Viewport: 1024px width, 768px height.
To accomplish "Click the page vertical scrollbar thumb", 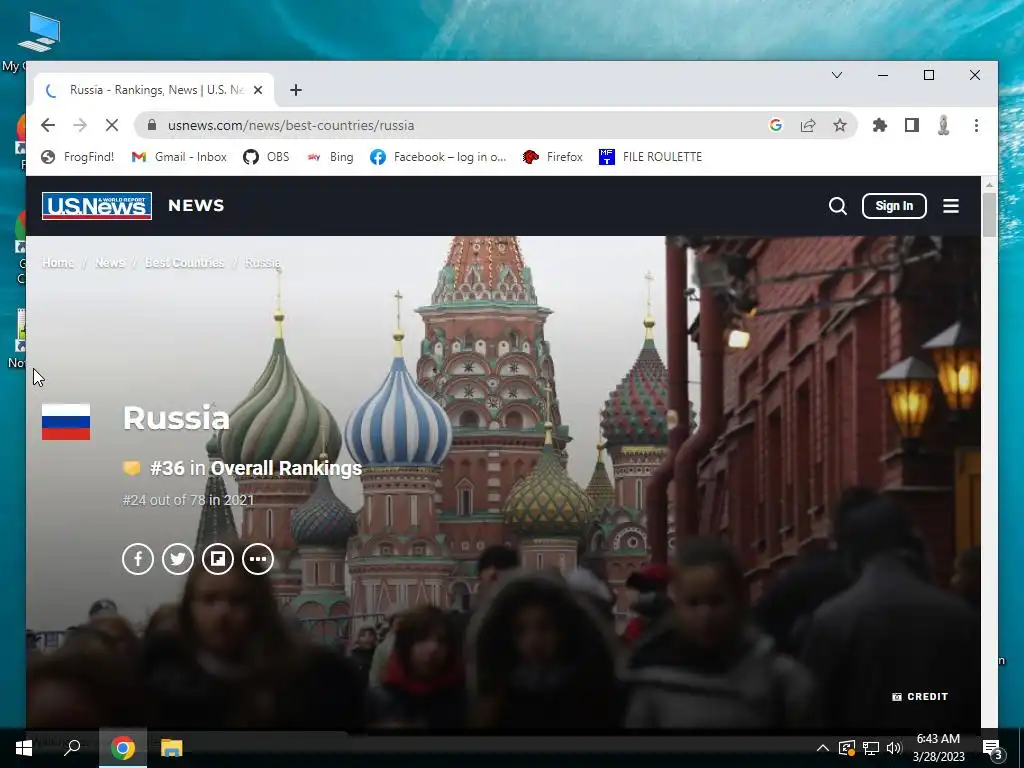I will pos(989,216).
